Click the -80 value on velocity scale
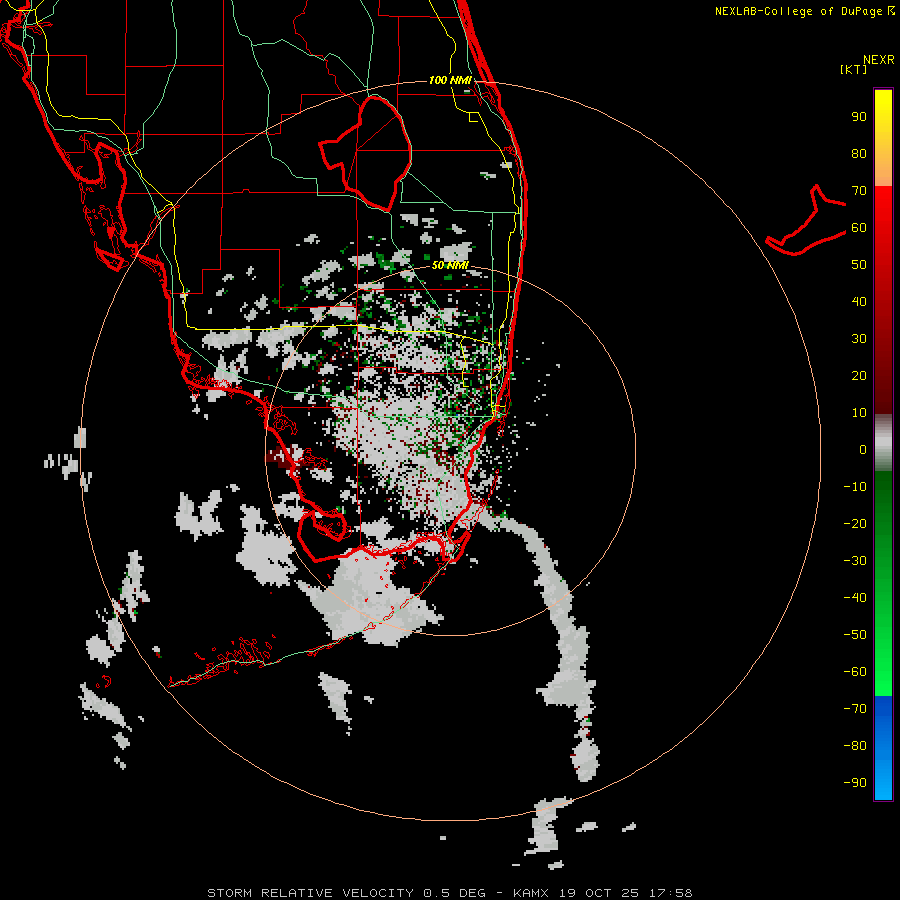Viewport: 900px width, 900px height. 855,746
